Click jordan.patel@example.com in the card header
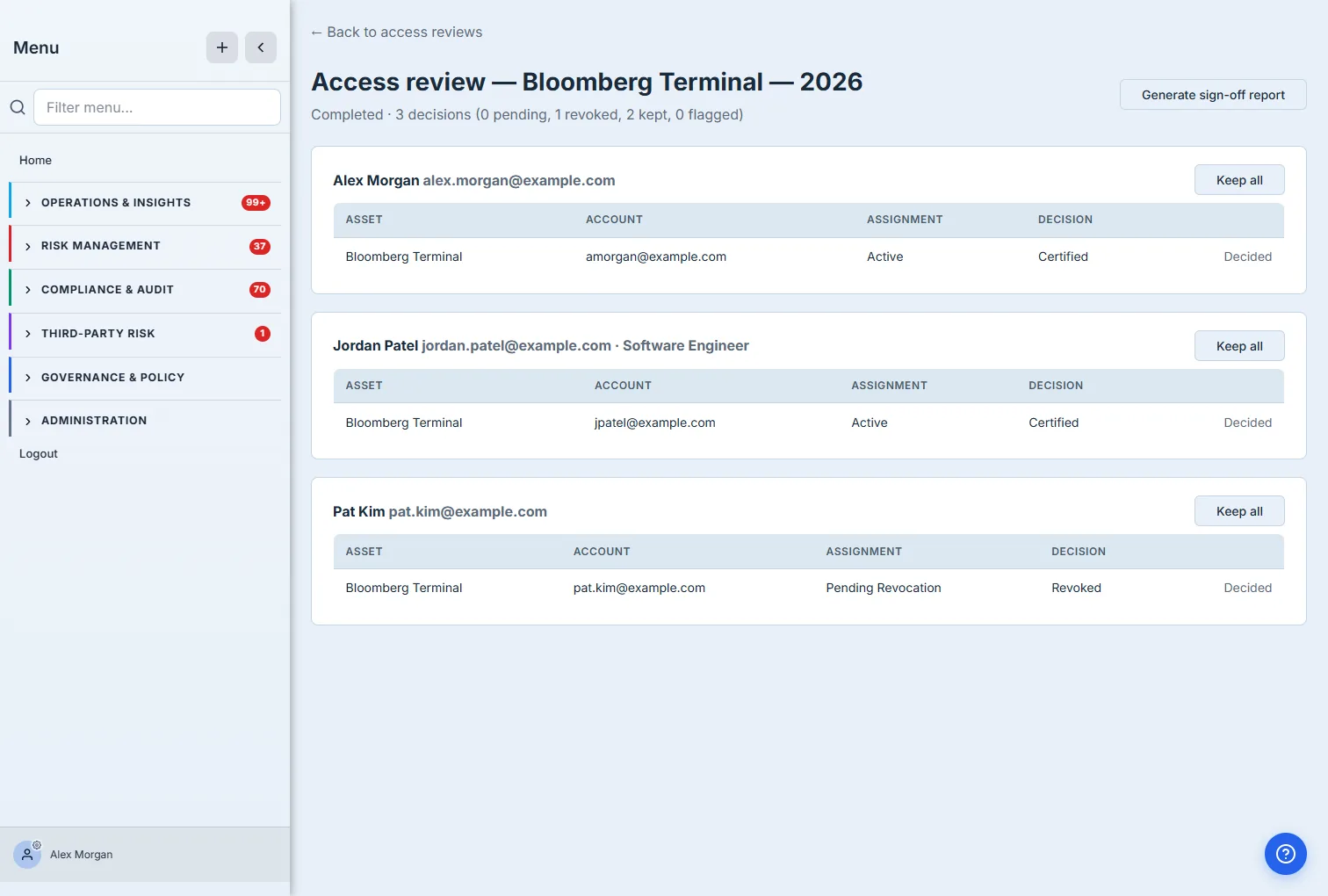The image size is (1328, 896). (516, 346)
